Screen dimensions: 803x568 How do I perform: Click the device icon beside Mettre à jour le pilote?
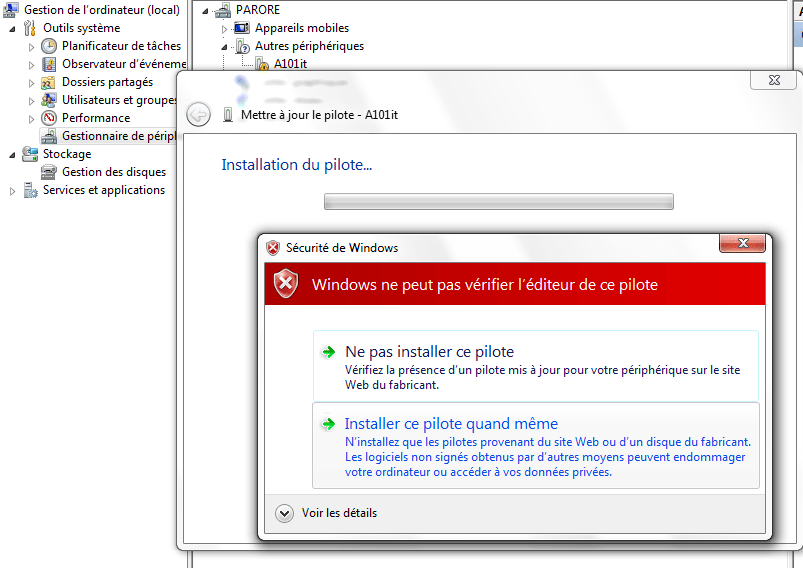228,115
